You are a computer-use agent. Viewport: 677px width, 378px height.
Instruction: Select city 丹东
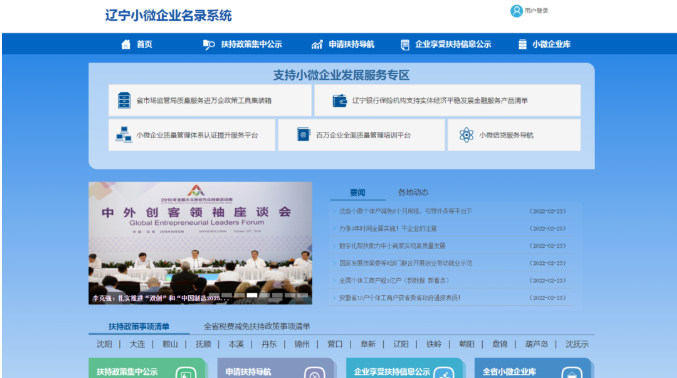pyautogui.click(x=269, y=344)
